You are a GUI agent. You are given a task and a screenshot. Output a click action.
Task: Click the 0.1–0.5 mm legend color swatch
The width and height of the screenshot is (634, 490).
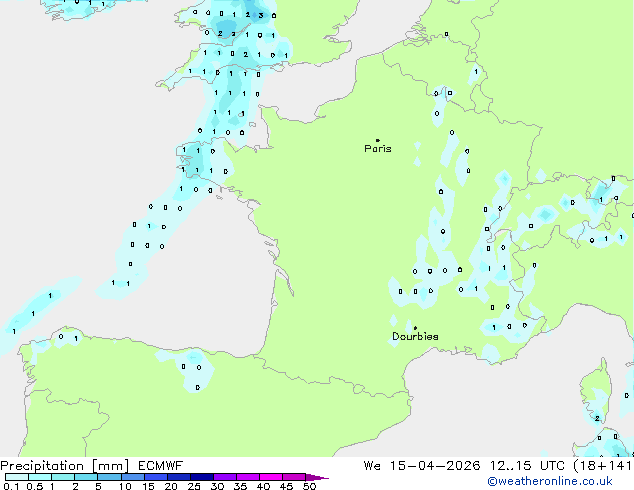tap(17, 477)
